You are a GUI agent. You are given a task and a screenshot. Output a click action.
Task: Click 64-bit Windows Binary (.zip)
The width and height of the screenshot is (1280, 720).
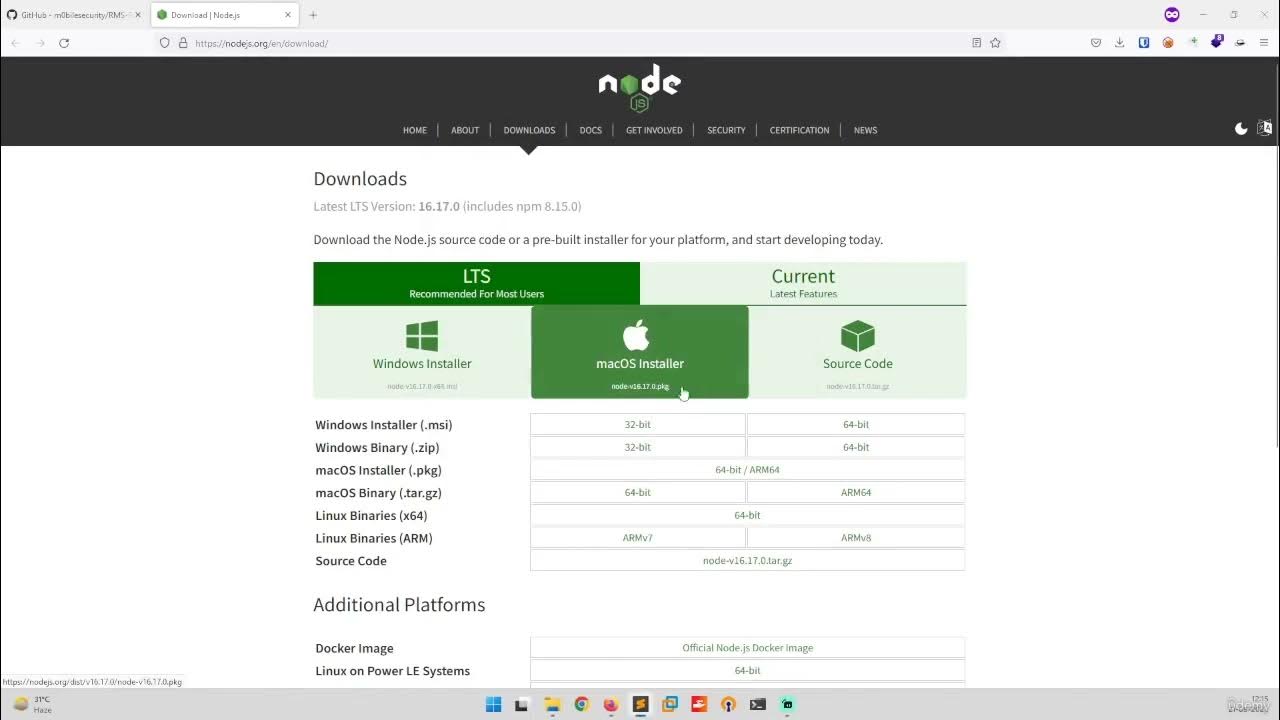coord(856,447)
